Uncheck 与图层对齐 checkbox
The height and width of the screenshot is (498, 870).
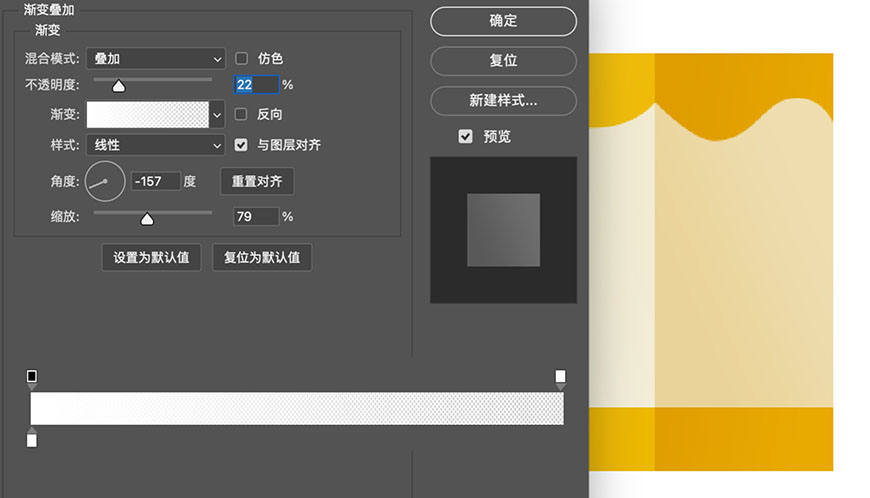click(x=241, y=145)
